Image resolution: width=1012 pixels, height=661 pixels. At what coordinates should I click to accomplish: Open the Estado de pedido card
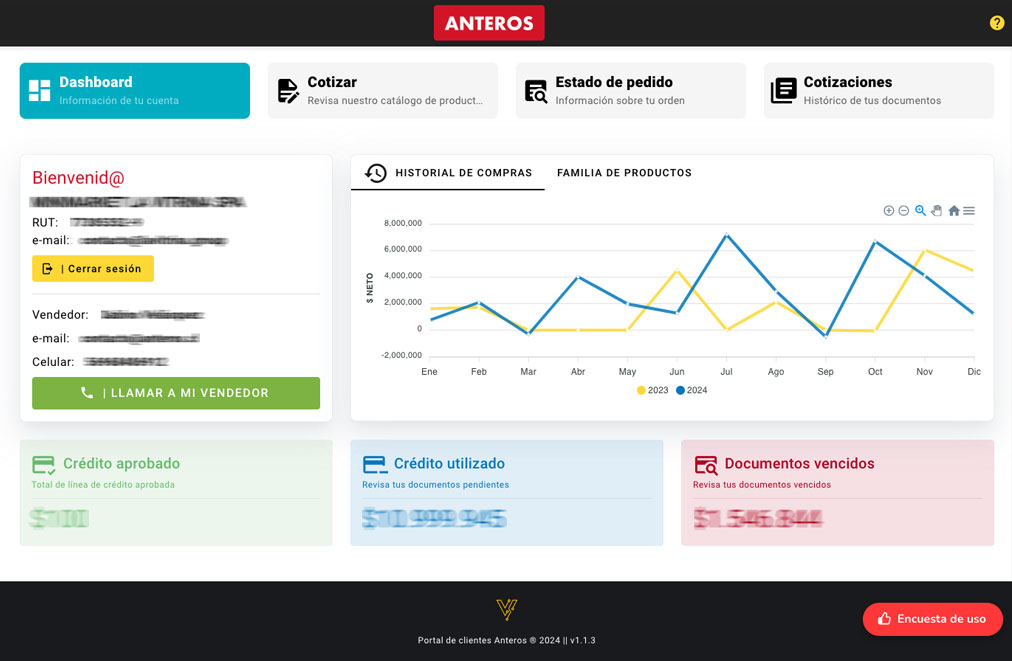pyautogui.click(x=631, y=90)
